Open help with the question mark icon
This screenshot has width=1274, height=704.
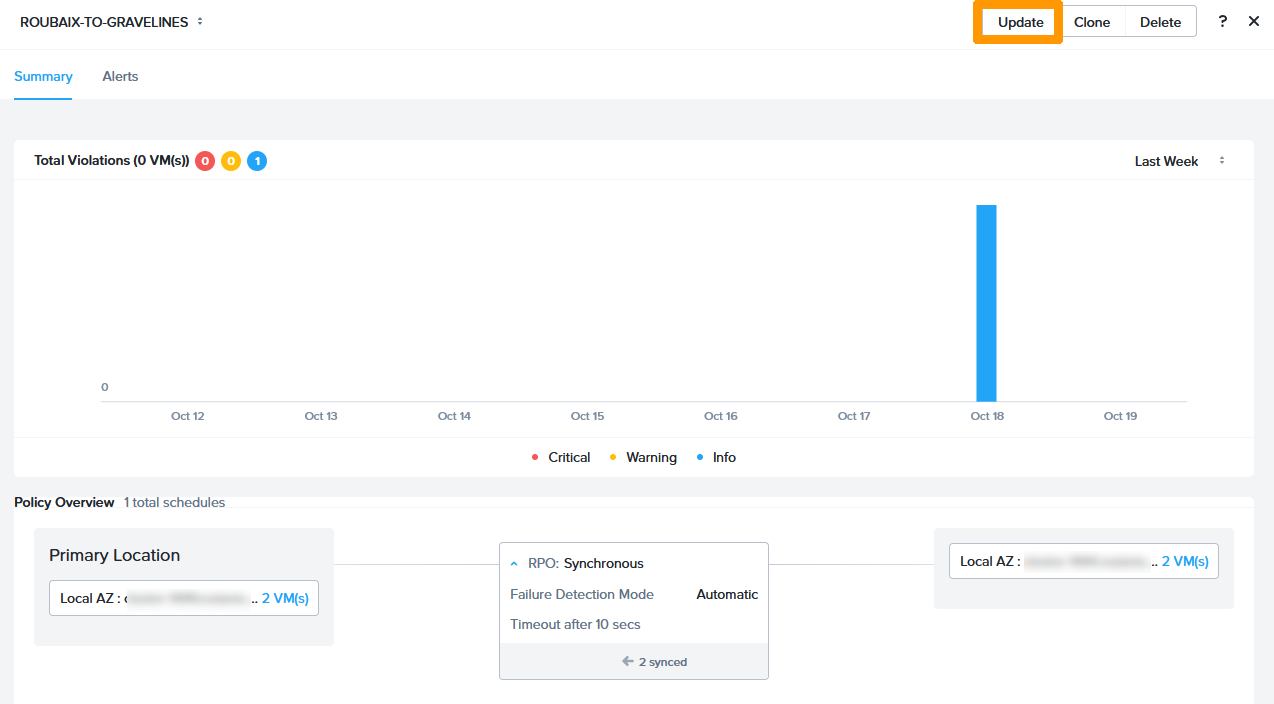1222,21
